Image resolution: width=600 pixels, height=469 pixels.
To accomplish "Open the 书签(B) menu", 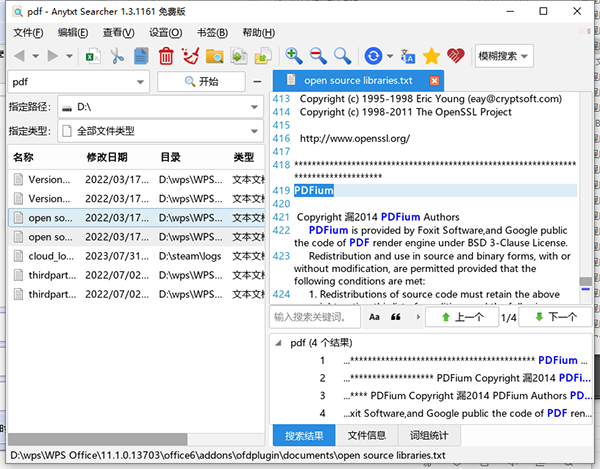I will pos(212,33).
